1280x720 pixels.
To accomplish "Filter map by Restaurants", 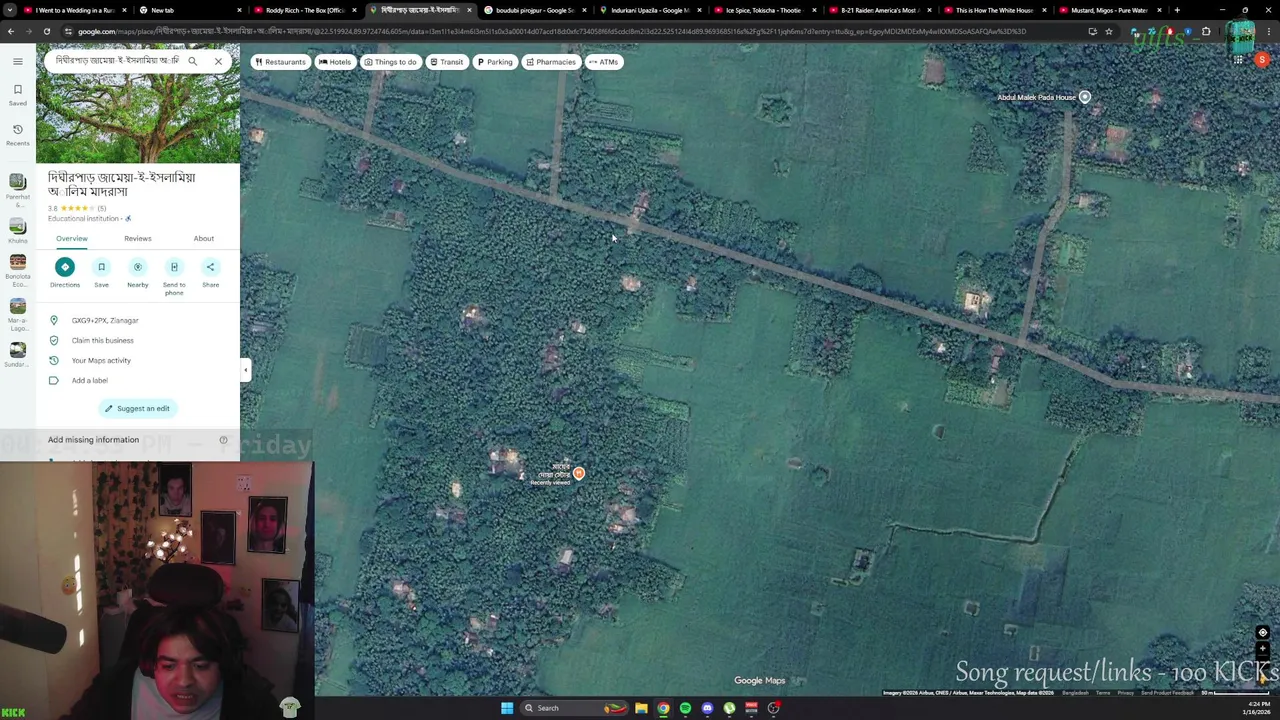I will 280,62.
